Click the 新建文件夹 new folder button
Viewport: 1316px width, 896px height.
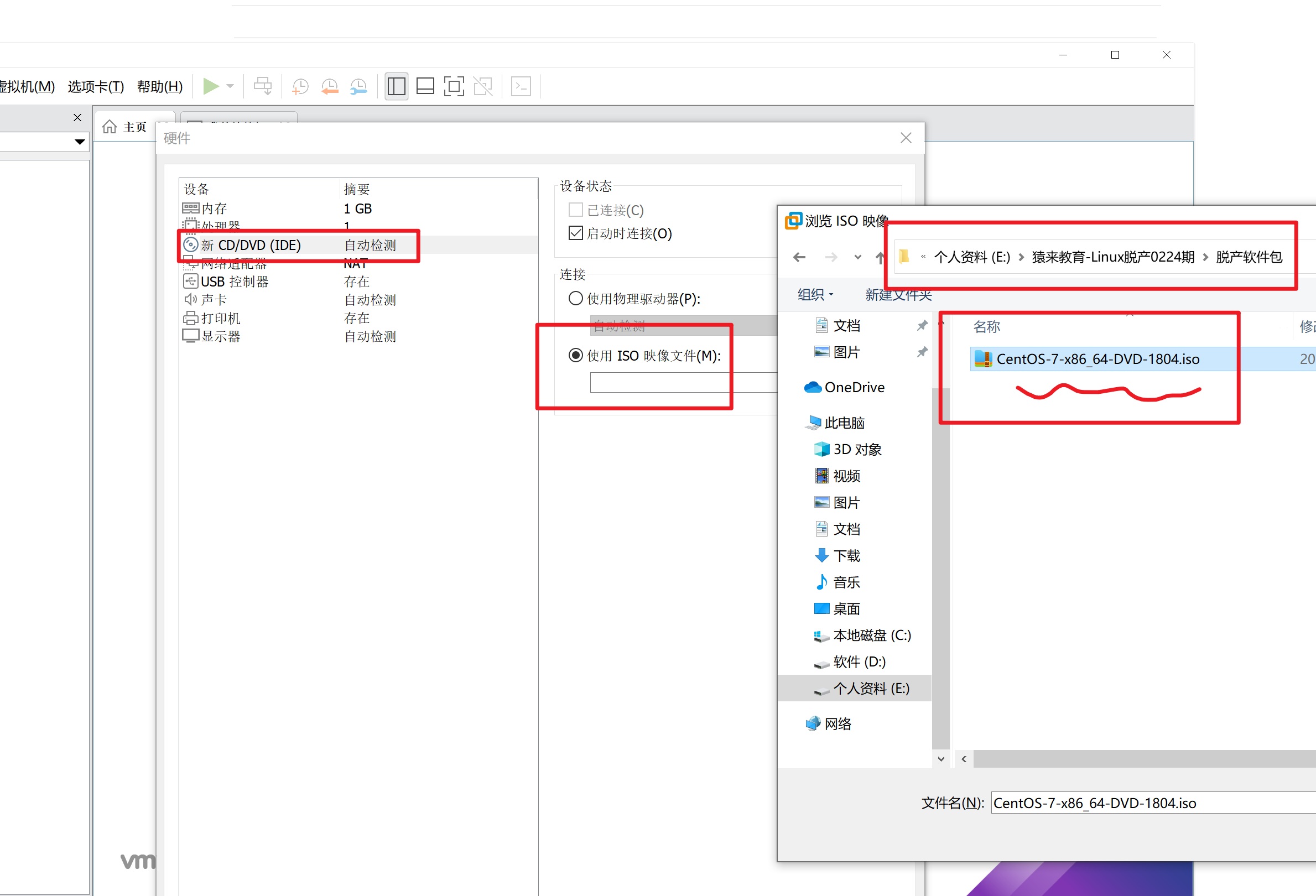tap(898, 294)
